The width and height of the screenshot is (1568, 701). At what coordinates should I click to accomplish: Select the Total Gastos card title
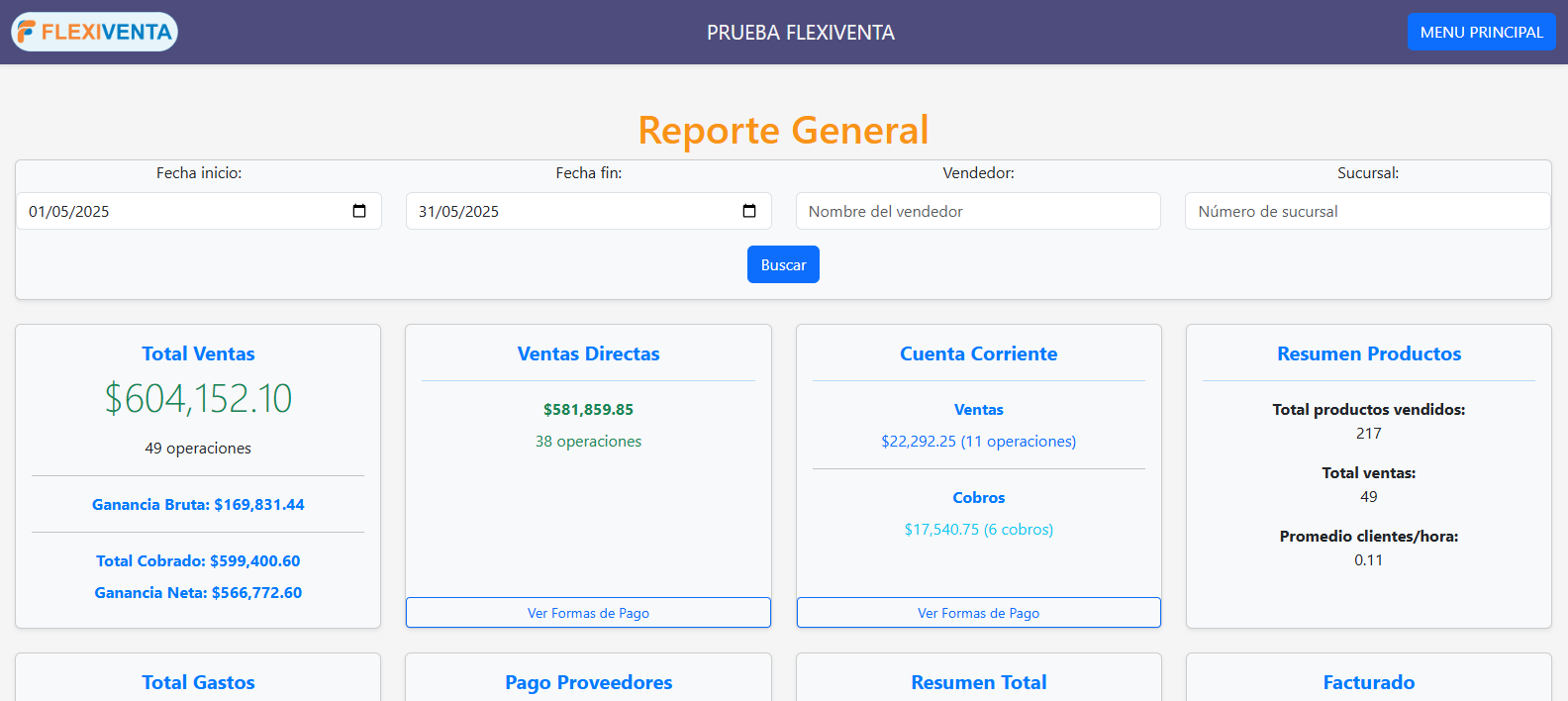click(x=198, y=682)
